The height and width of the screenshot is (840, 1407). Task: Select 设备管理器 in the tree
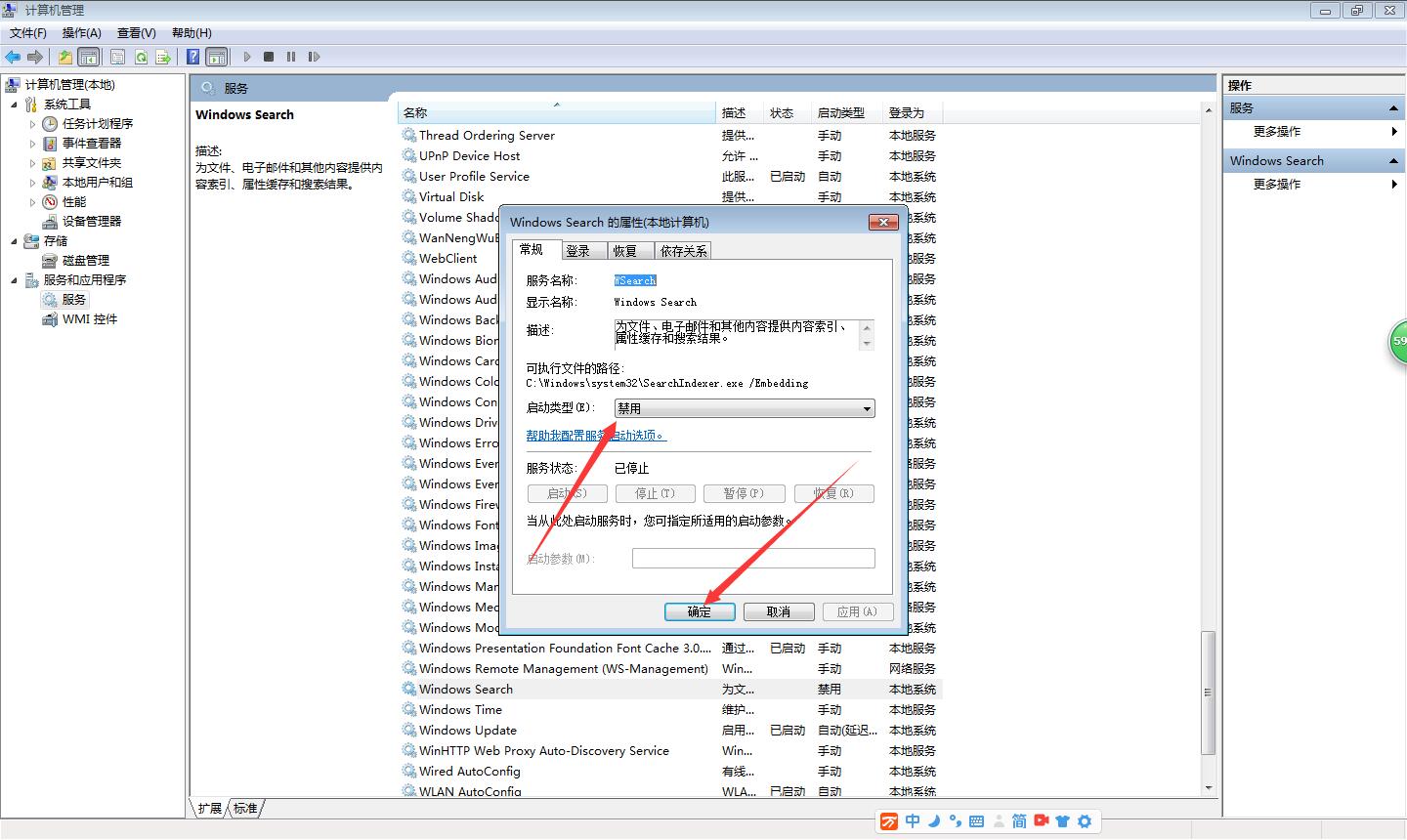[92, 221]
